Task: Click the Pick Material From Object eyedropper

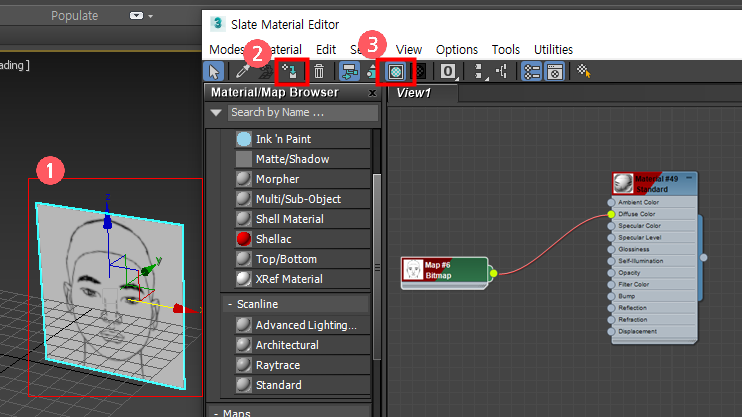Action: pos(242,71)
